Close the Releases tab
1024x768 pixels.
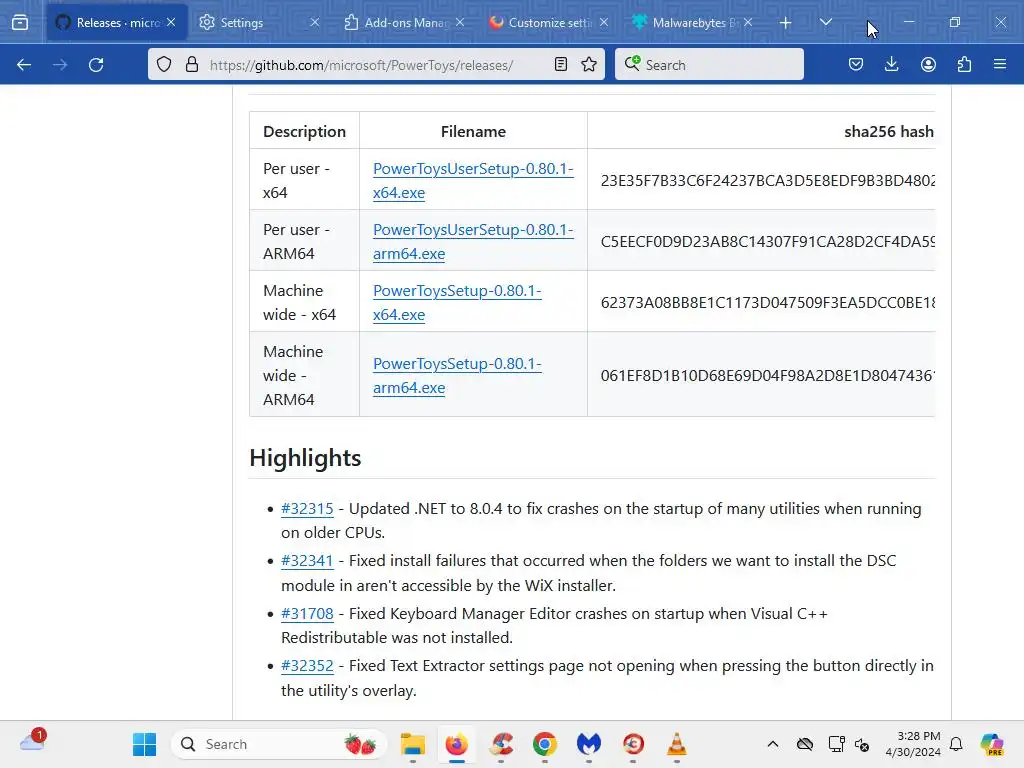point(171,22)
